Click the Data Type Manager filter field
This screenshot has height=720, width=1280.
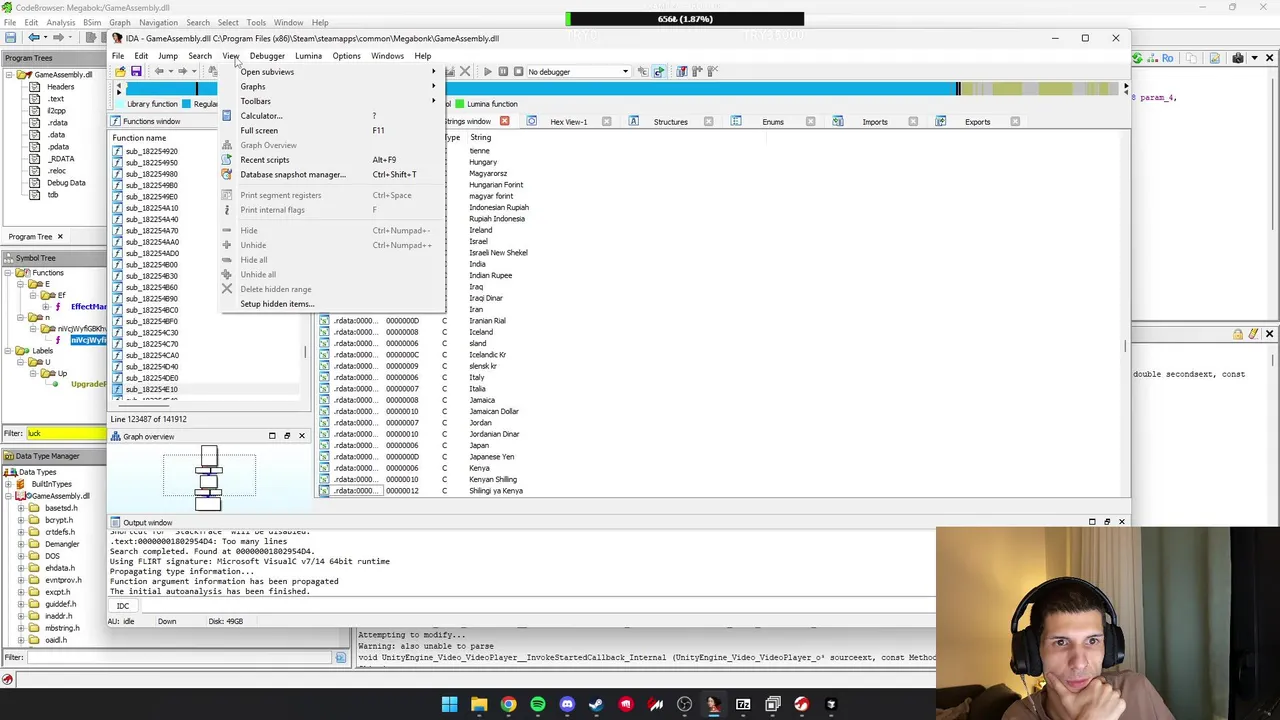point(178,658)
